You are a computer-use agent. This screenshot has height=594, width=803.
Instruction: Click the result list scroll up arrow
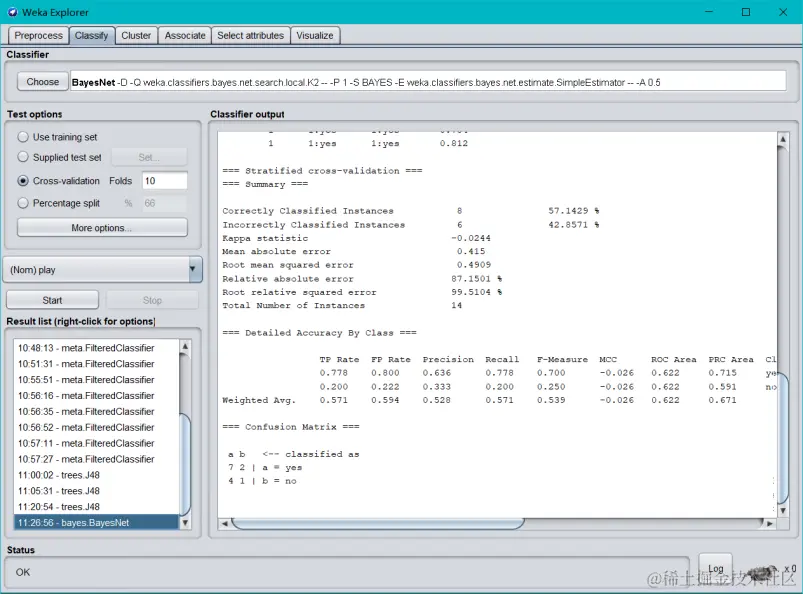click(185, 346)
